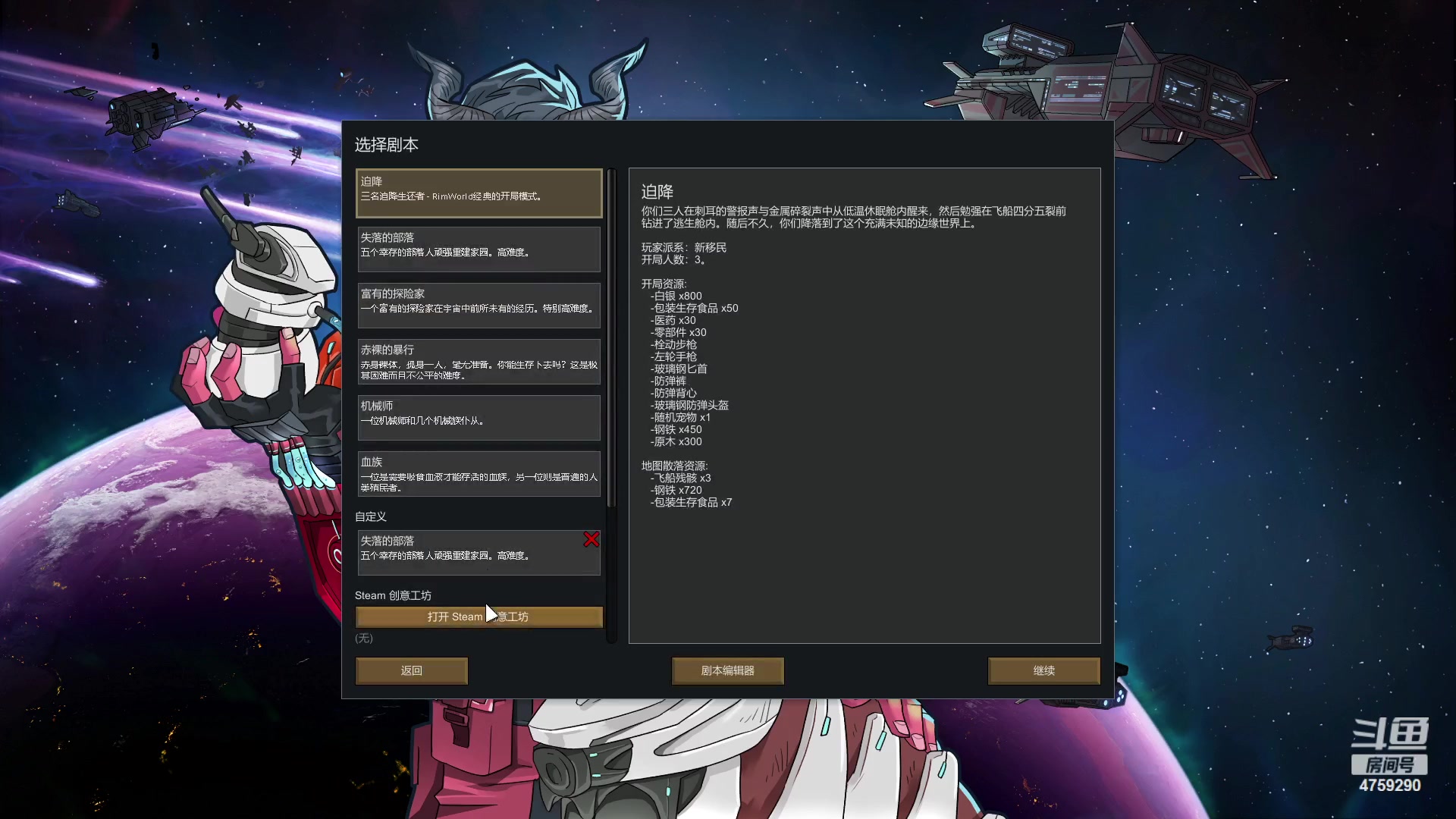This screenshot has width=1456, height=819.
Task: Select custom 失落的部落 scenario under 自定义
Action: pyautogui.click(x=479, y=552)
